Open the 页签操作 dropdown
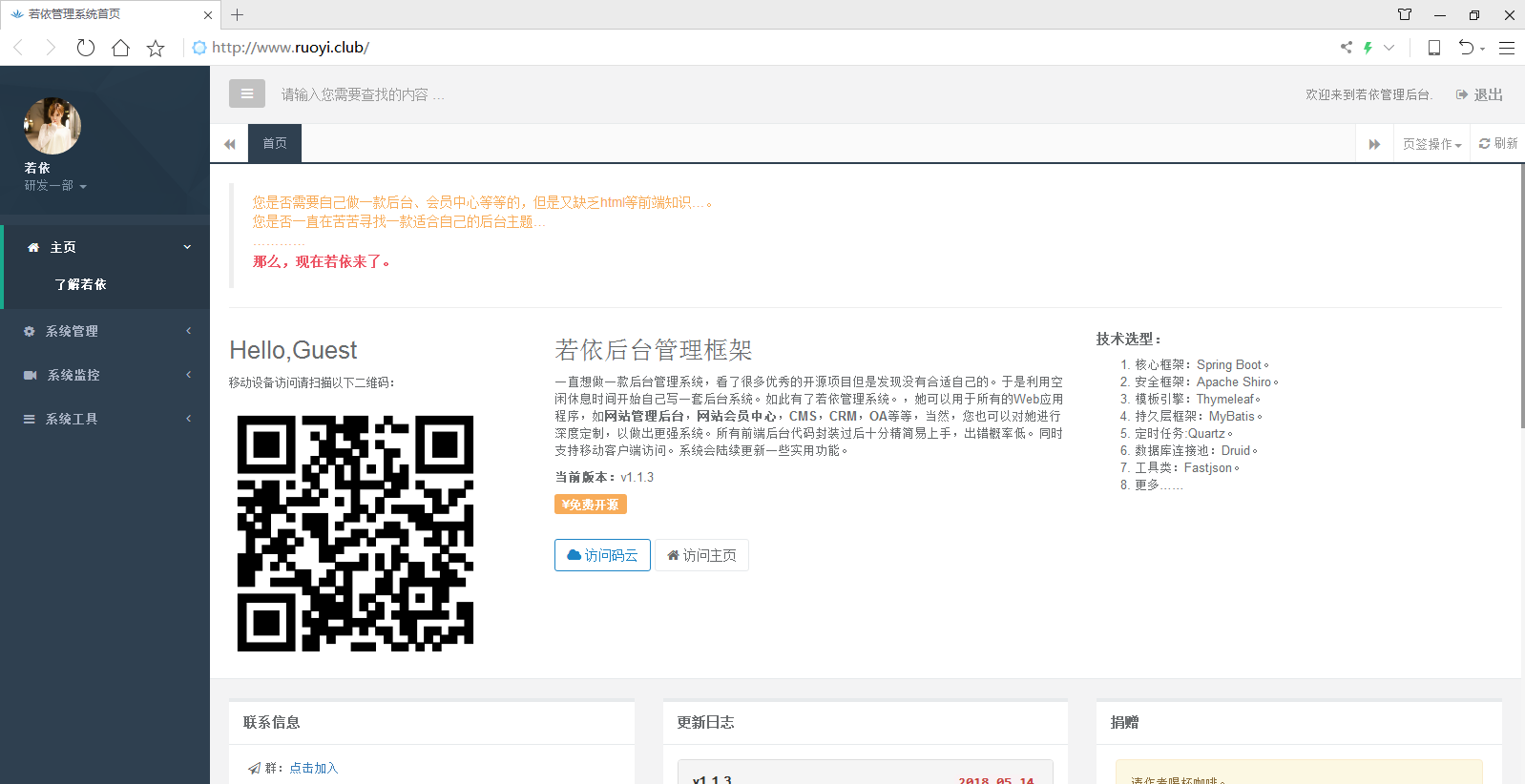The height and width of the screenshot is (784, 1525). 1431,144
